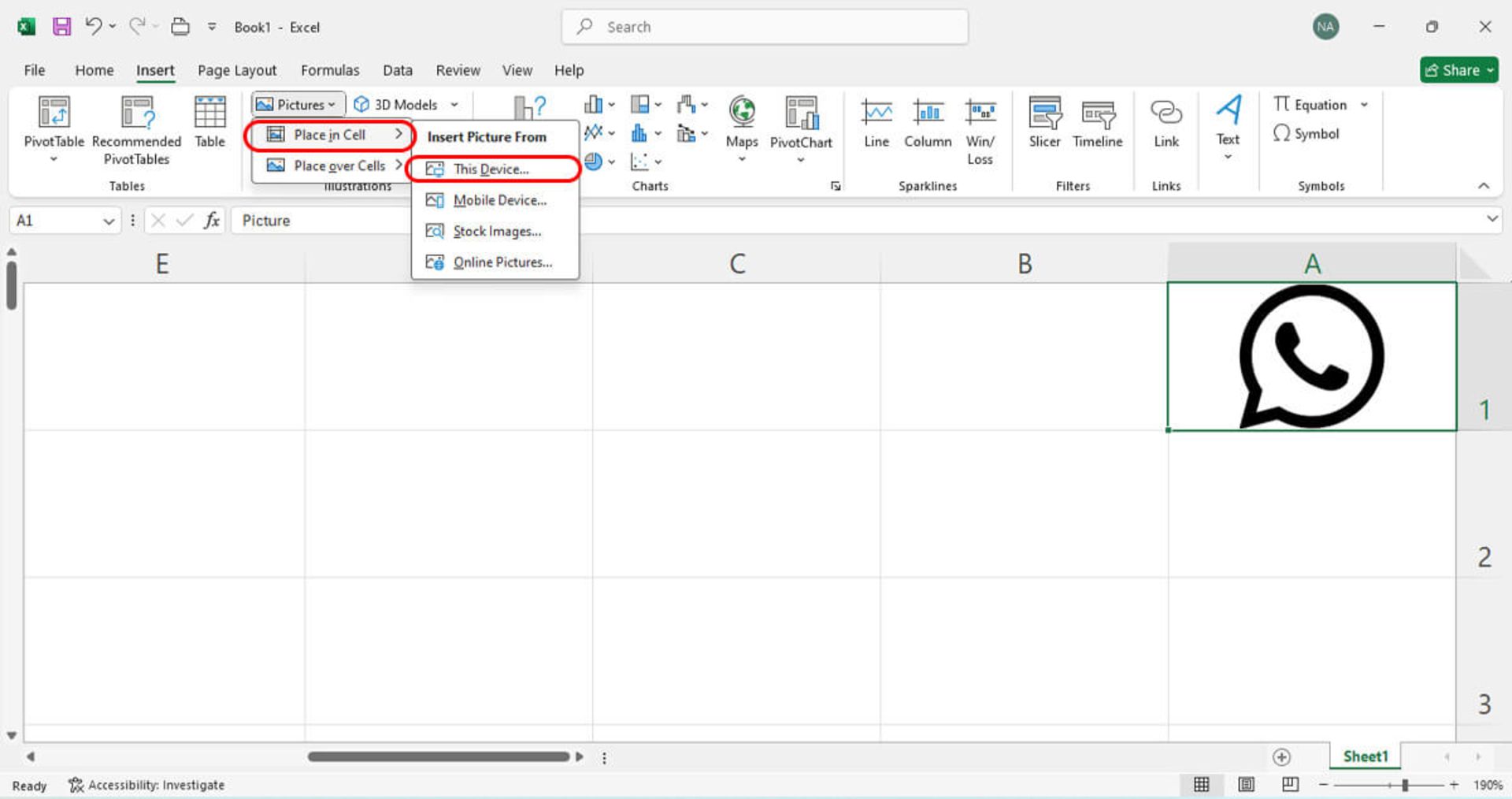Click the Quick Print icon
Screen dimensions: 1512x799
pyautogui.click(x=180, y=27)
